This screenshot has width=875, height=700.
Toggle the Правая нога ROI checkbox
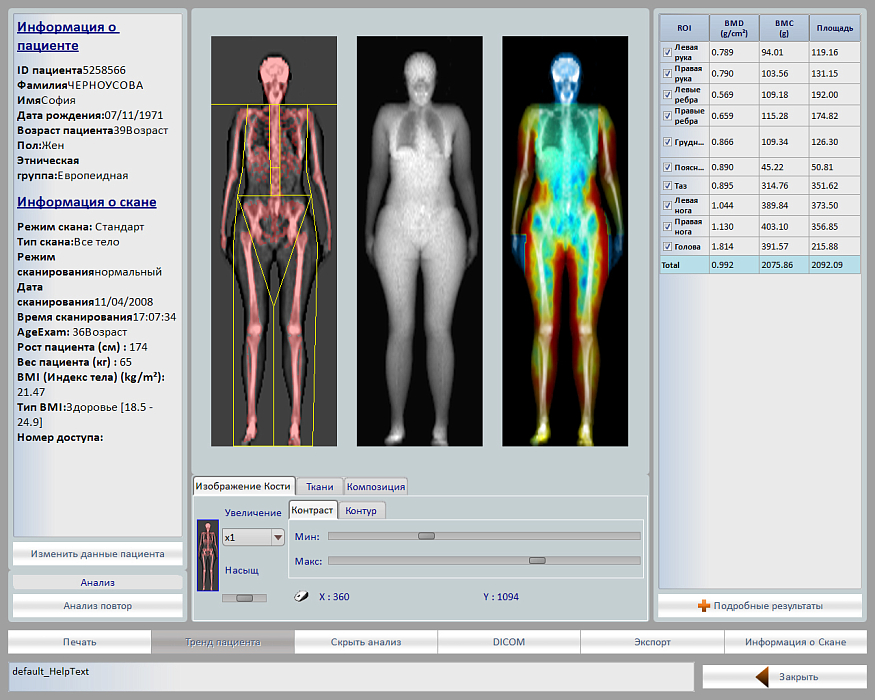[667, 226]
